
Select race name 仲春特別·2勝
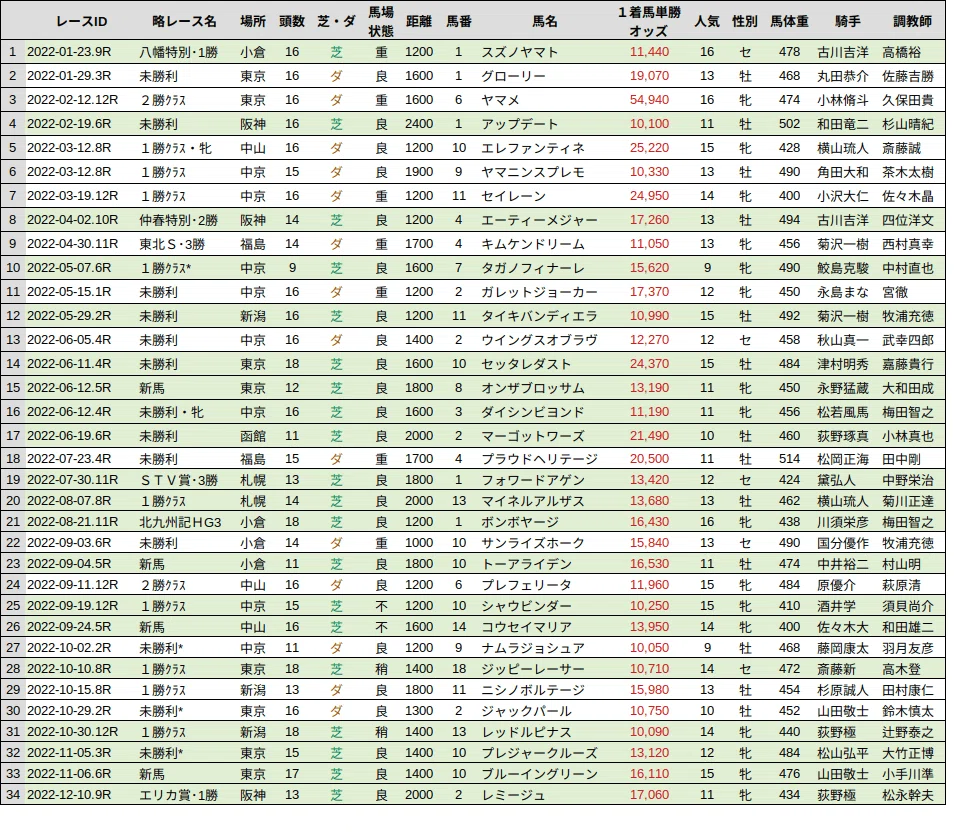tap(178, 220)
